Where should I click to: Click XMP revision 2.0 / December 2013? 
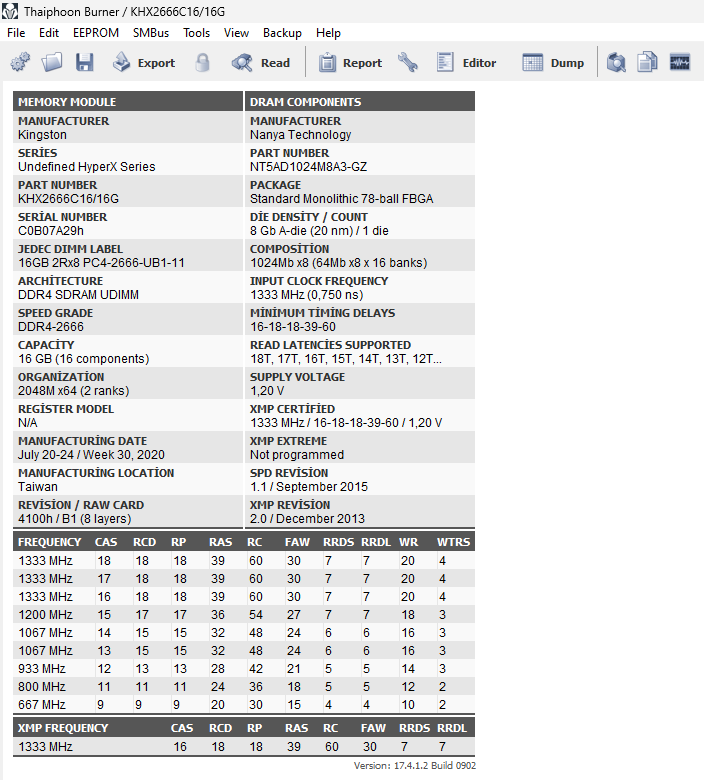pyautogui.click(x=307, y=519)
